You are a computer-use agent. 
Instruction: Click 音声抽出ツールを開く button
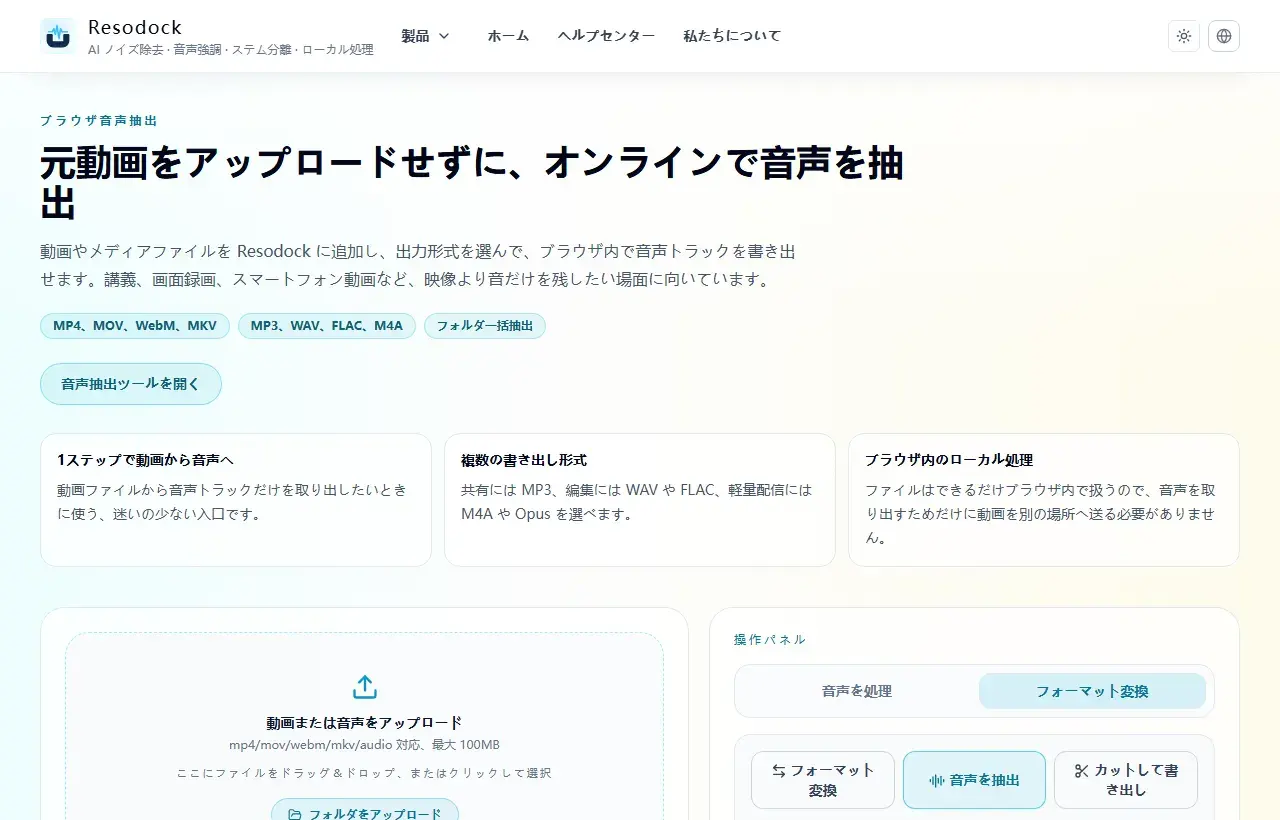pos(131,384)
